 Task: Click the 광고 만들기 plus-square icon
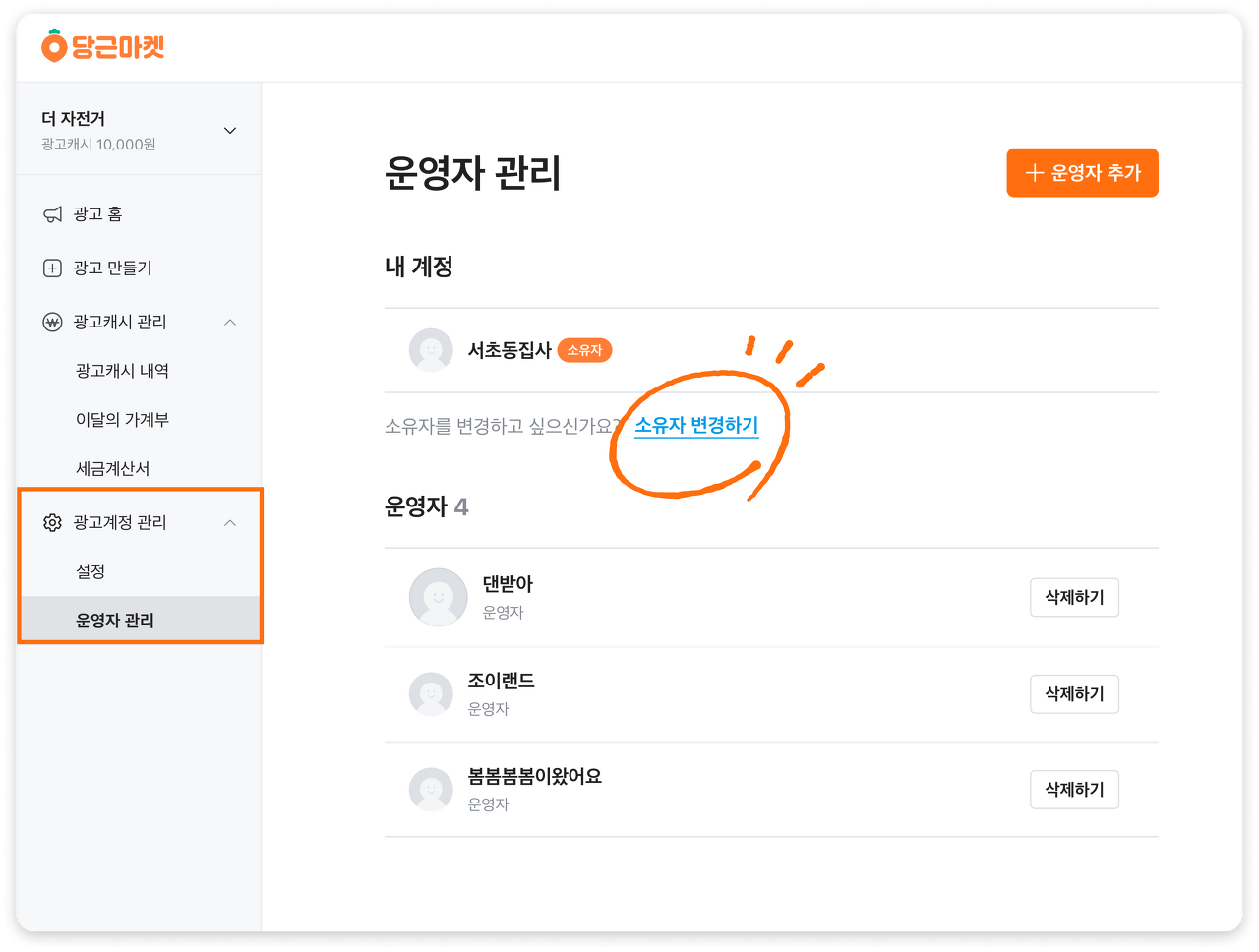click(x=53, y=268)
